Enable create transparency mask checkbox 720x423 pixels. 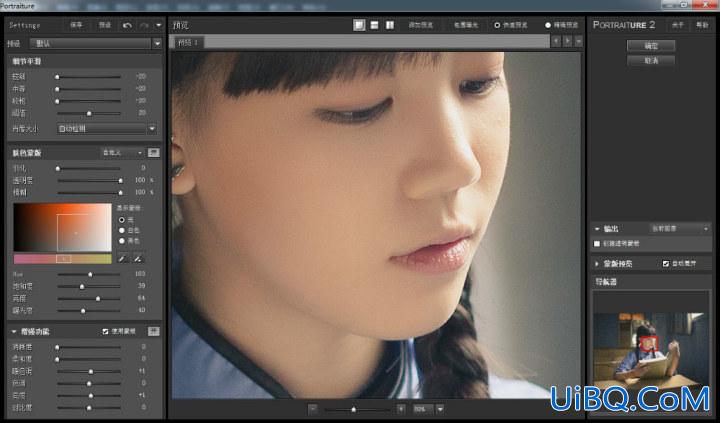pos(597,243)
